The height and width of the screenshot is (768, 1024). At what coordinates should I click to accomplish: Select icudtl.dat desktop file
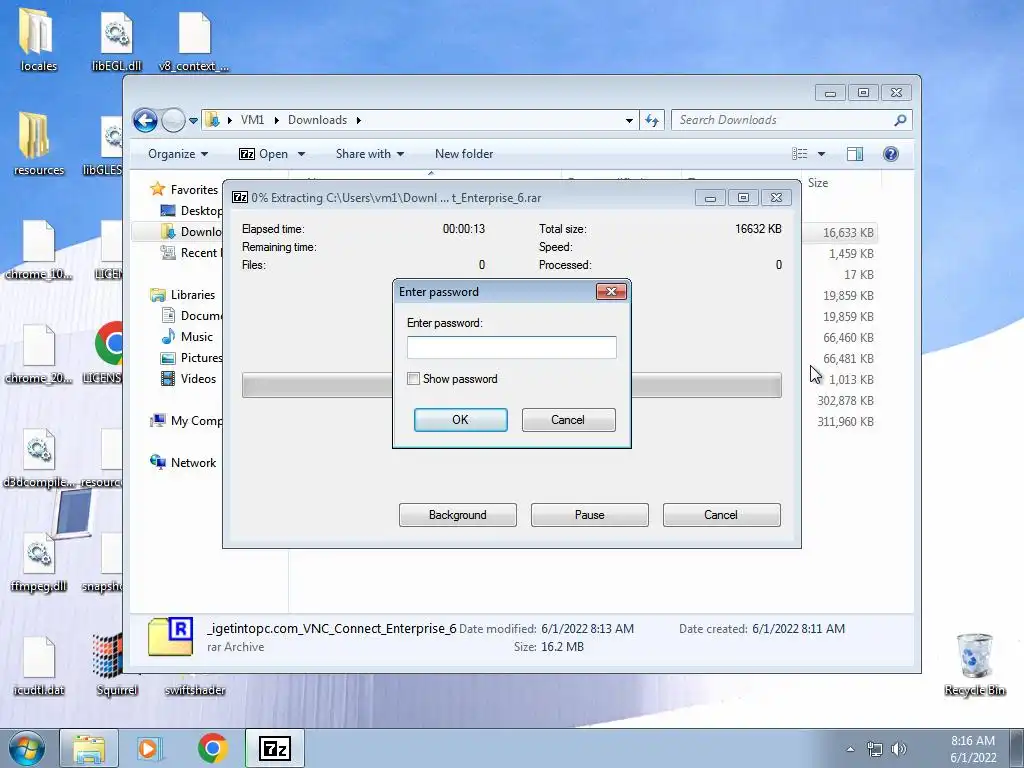coord(39,665)
